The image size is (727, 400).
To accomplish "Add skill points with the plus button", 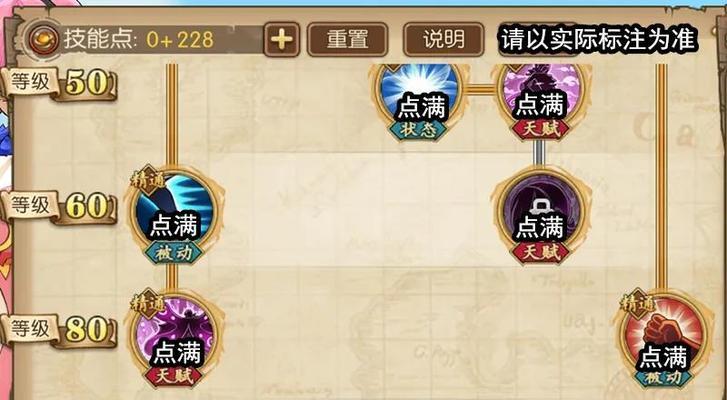I will click(x=281, y=39).
